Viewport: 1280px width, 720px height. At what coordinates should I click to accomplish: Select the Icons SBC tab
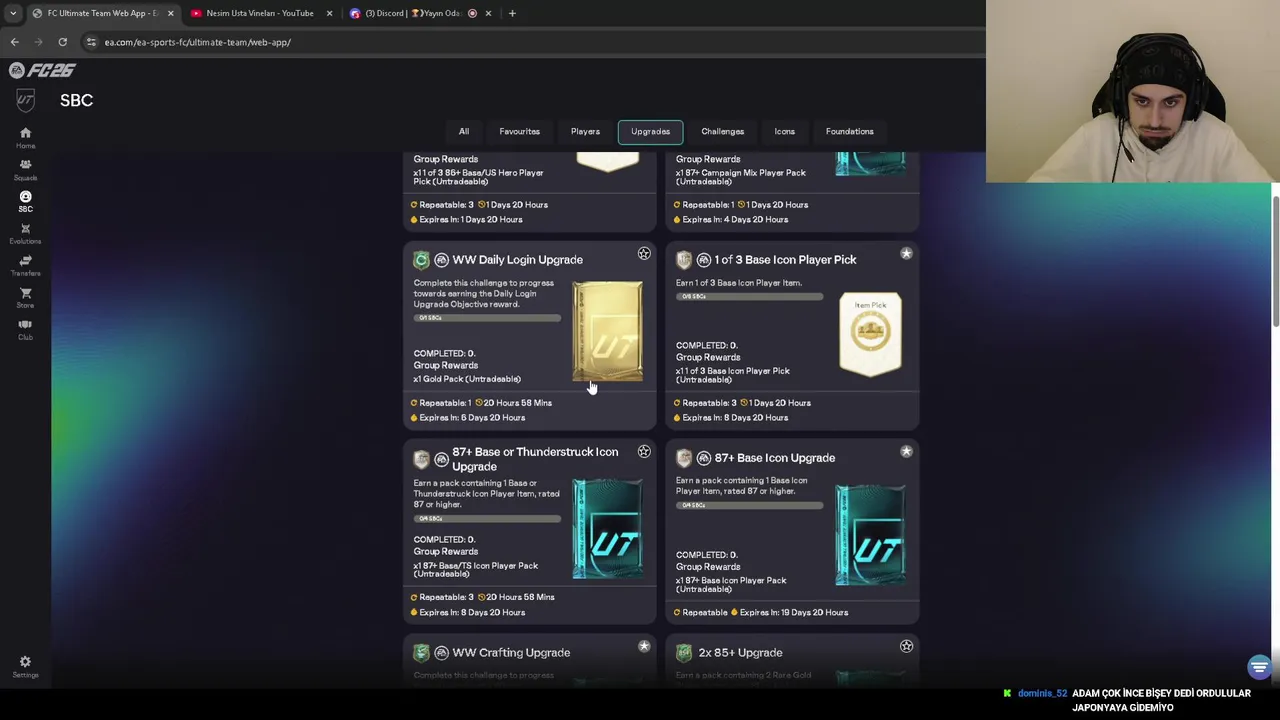pyautogui.click(x=784, y=131)
